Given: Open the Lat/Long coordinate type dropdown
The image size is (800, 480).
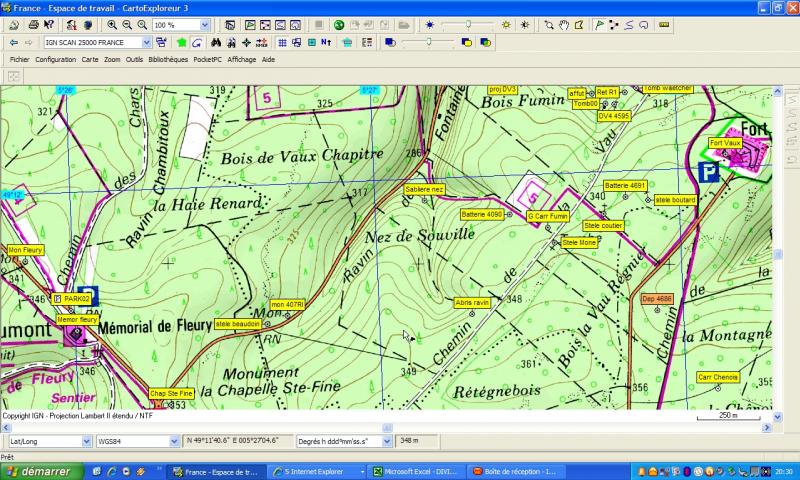Looking at the screenshot, I should coord(86,441).
